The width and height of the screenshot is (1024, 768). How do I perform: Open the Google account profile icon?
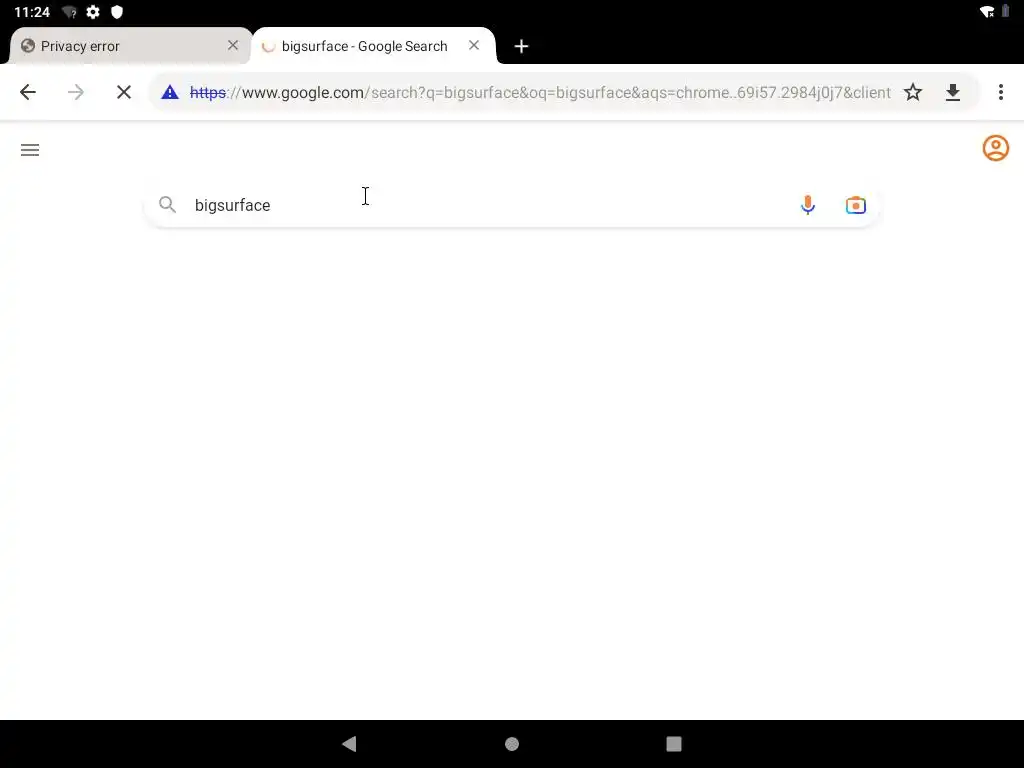tap(995, 148)
